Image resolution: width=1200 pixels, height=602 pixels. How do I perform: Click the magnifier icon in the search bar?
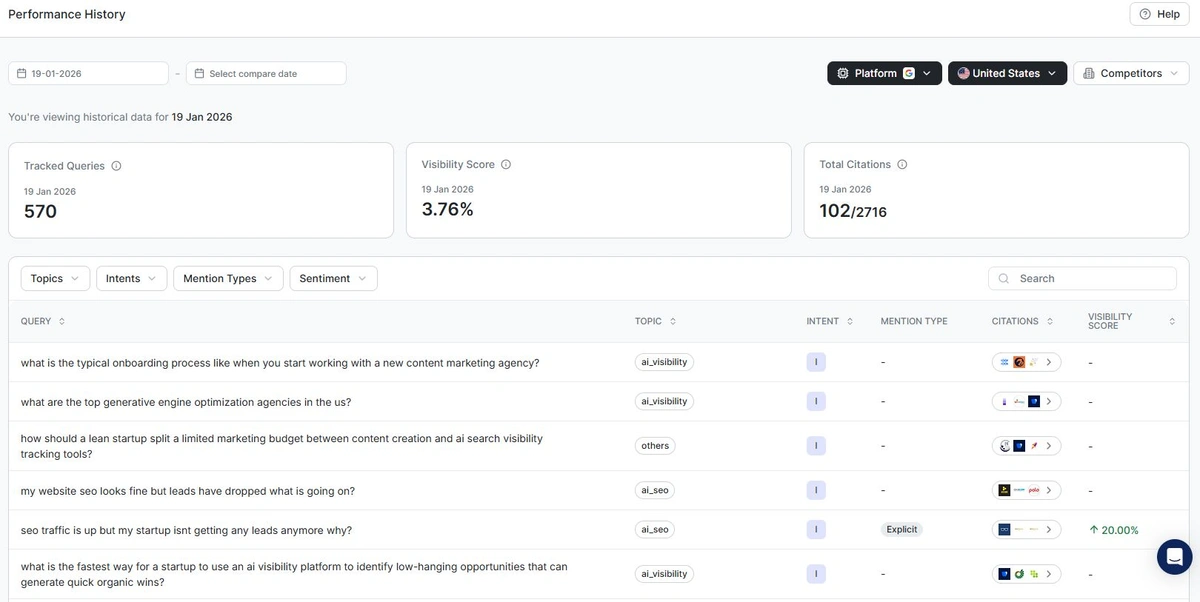(1002, 277)
